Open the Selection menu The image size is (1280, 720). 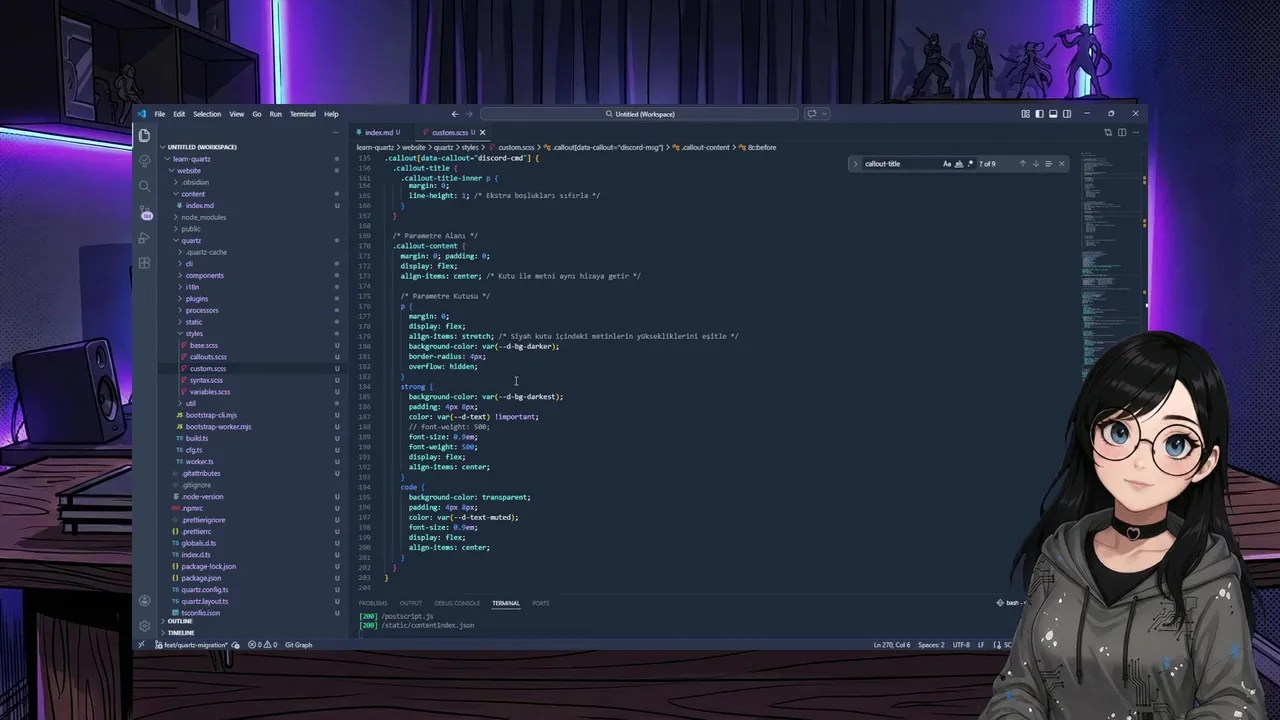[207, 114]
